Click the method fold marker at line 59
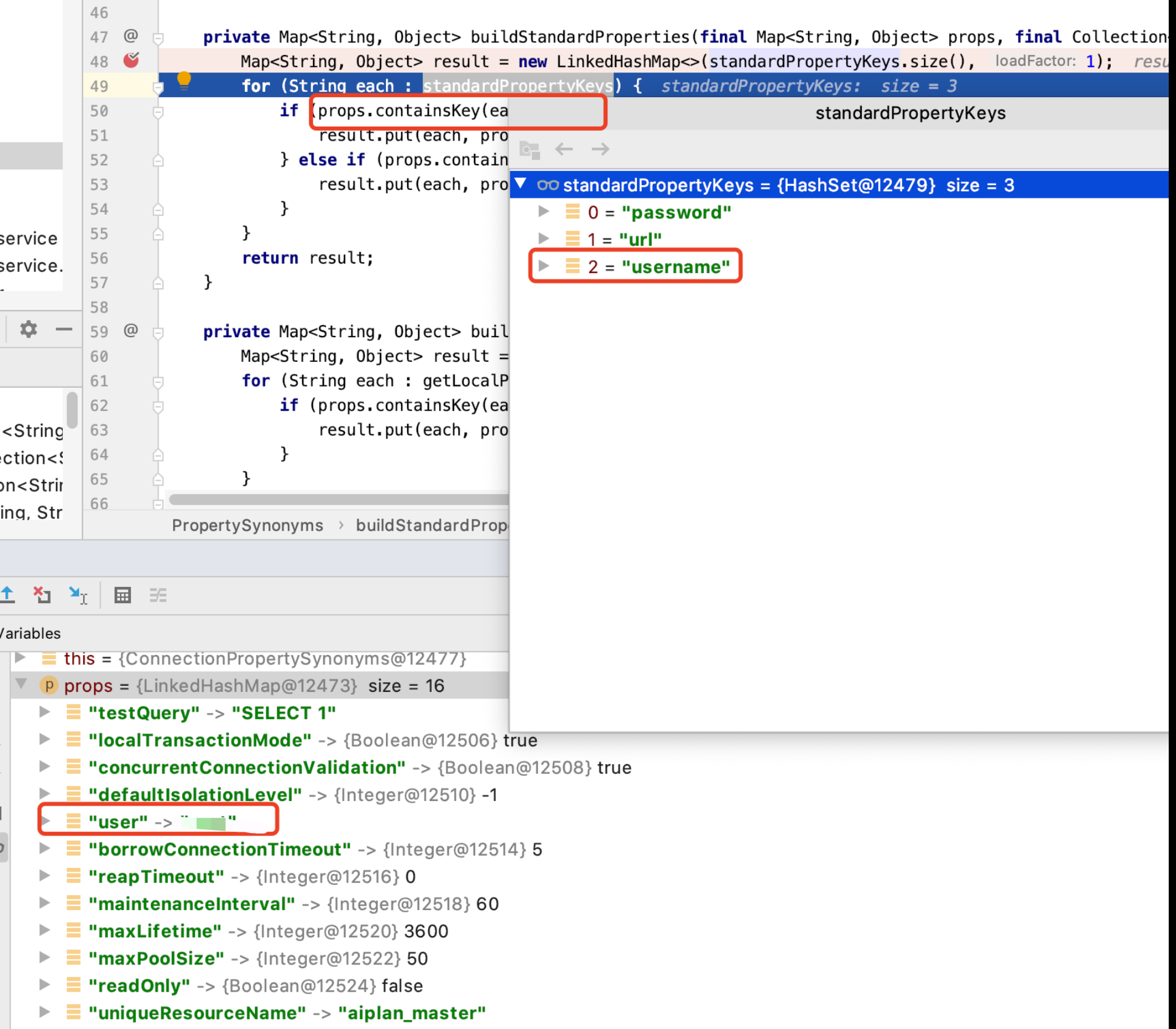Image resolution: width=1176 pixels, height=1029 pixels. point(158,332)
